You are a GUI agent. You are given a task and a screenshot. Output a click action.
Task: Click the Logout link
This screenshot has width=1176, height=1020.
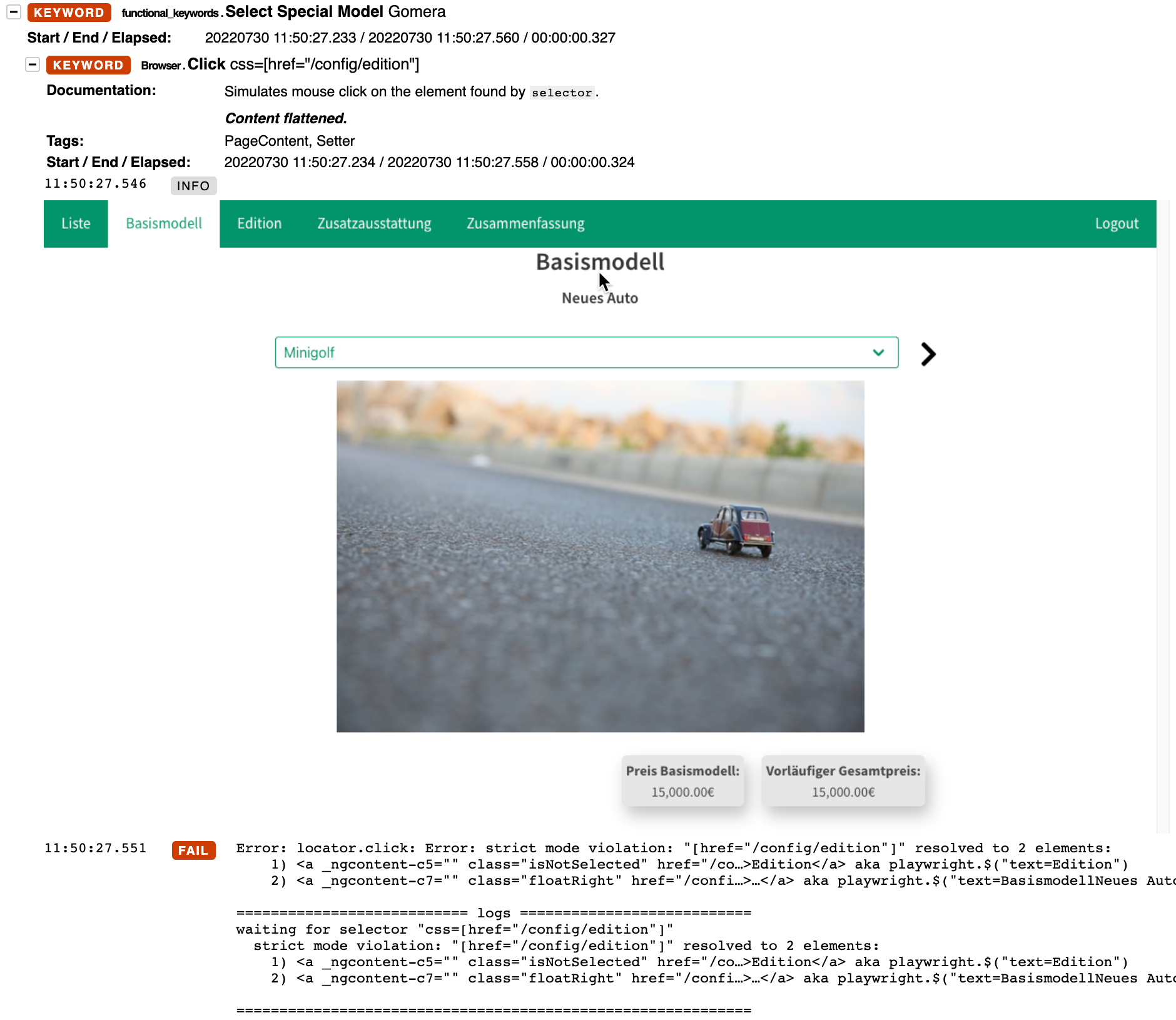1117,223
